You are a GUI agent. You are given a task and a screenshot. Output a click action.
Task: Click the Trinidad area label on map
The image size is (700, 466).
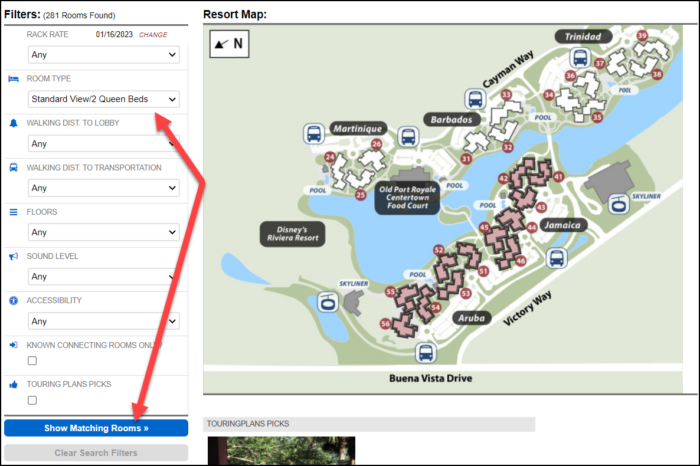[583, 37]
